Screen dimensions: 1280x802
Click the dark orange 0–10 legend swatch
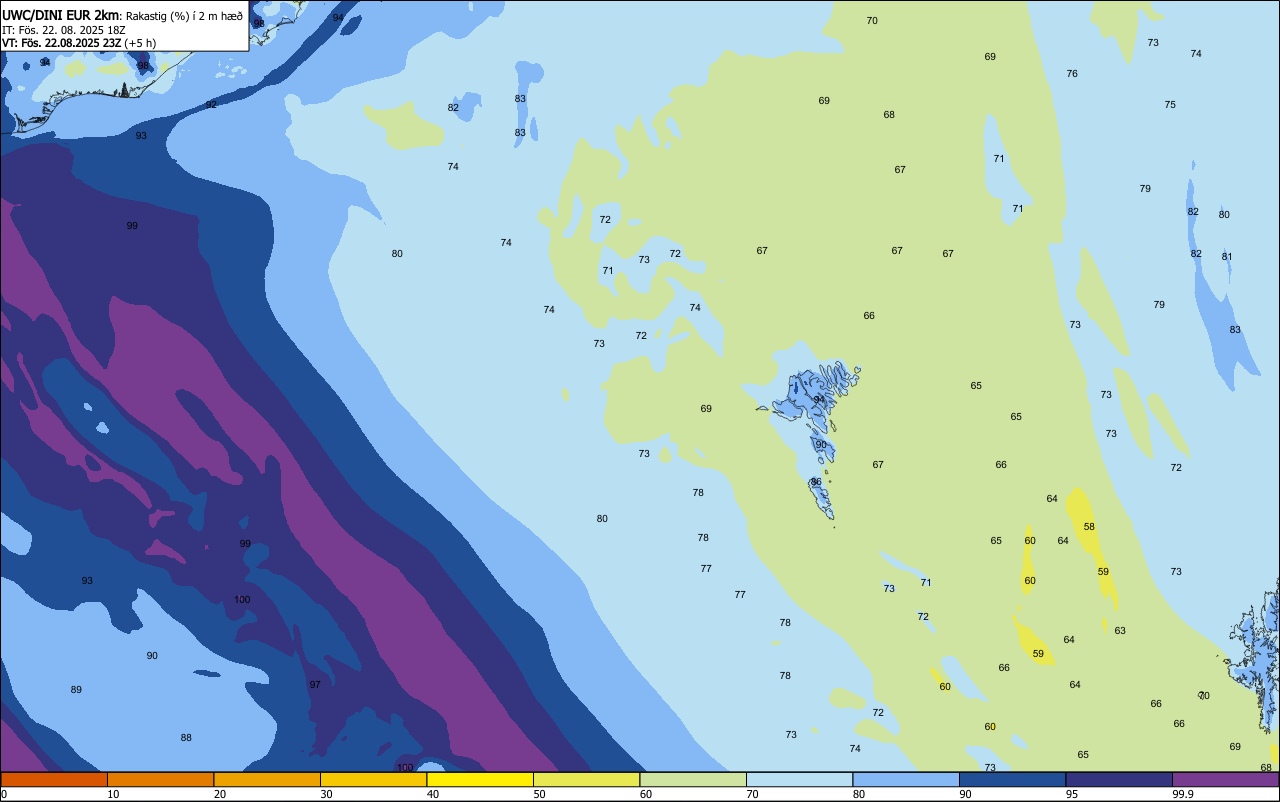[x=54, y=779]
